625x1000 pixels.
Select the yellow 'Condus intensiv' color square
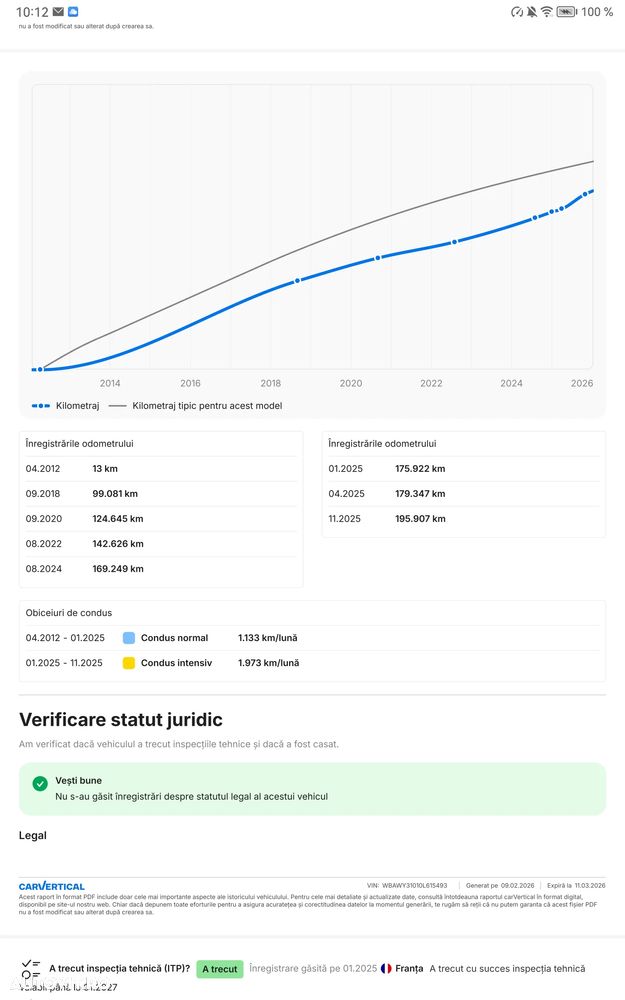(x=128, y=663)
